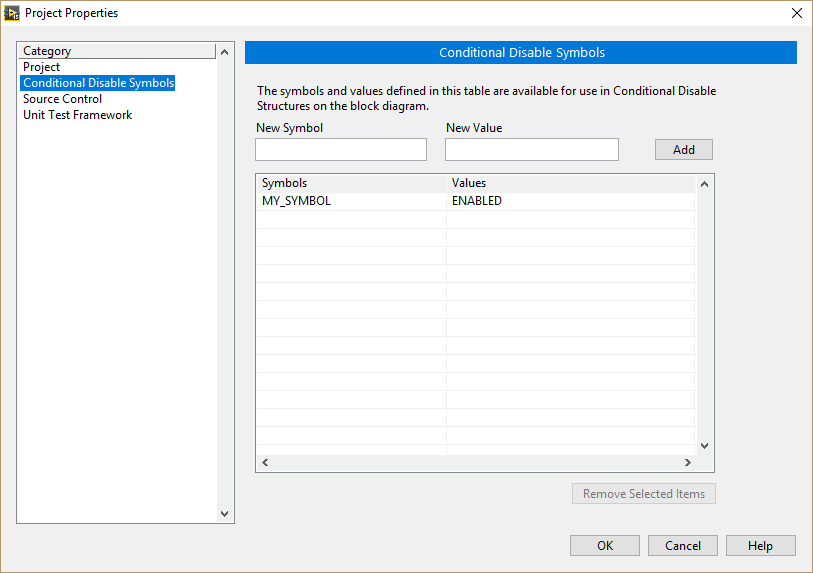This screenshot has width=813, height=573.
Task: Select the MY_SYMBOL table row
Action: (296, 201)
